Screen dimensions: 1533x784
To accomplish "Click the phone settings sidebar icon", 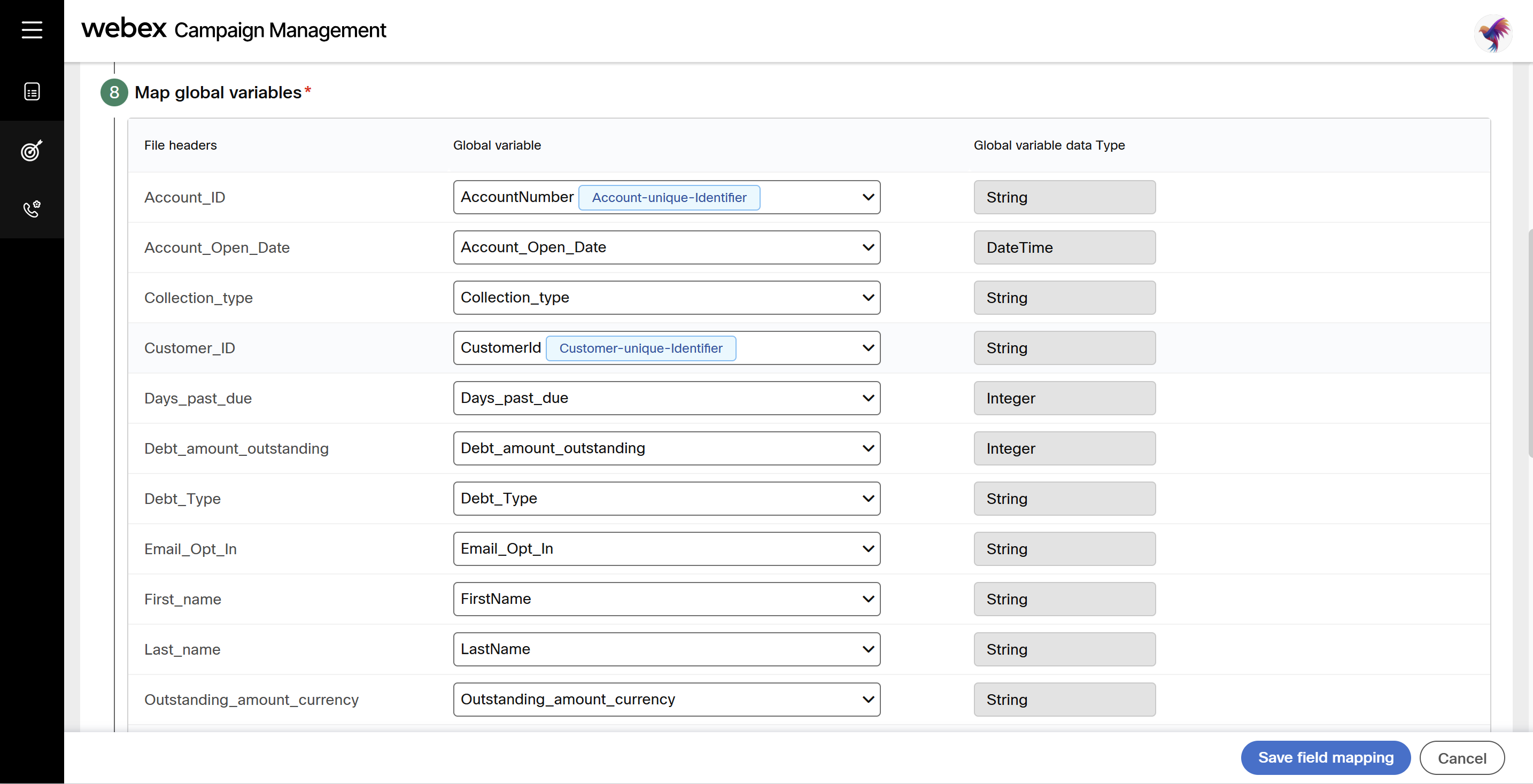I will 32,209.
